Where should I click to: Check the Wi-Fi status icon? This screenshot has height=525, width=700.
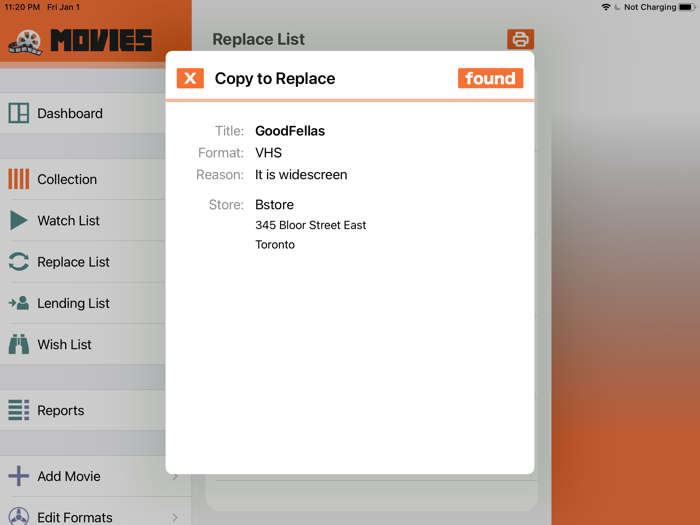[605, 7]
